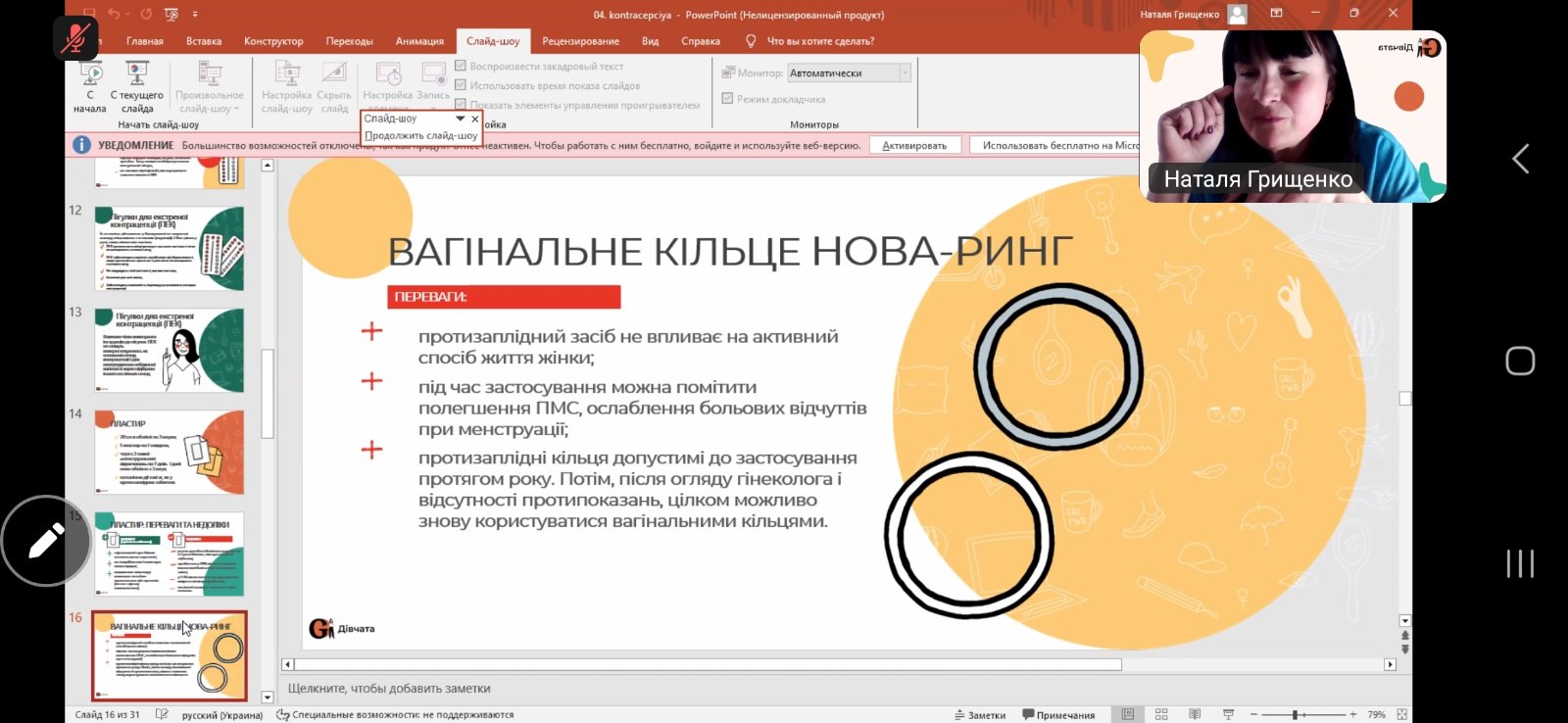Launch slideshow icon in status bar
Image resolution: width=1568 pixels, height=723 pixels.
[1228, 714]
